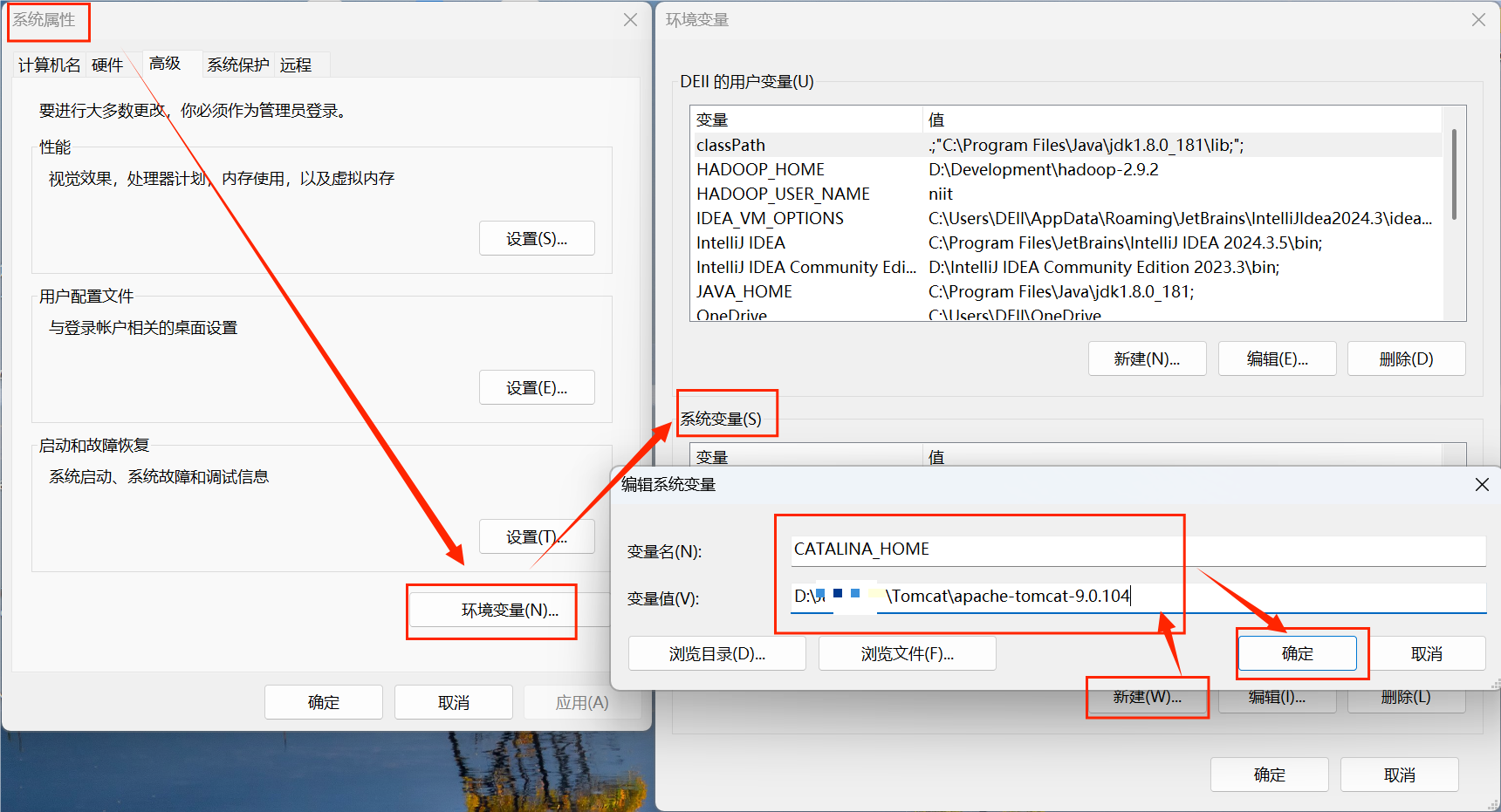Open user profile 设置(E)... button
Screen dimensions: 1501x812
(x=537, y=387)
